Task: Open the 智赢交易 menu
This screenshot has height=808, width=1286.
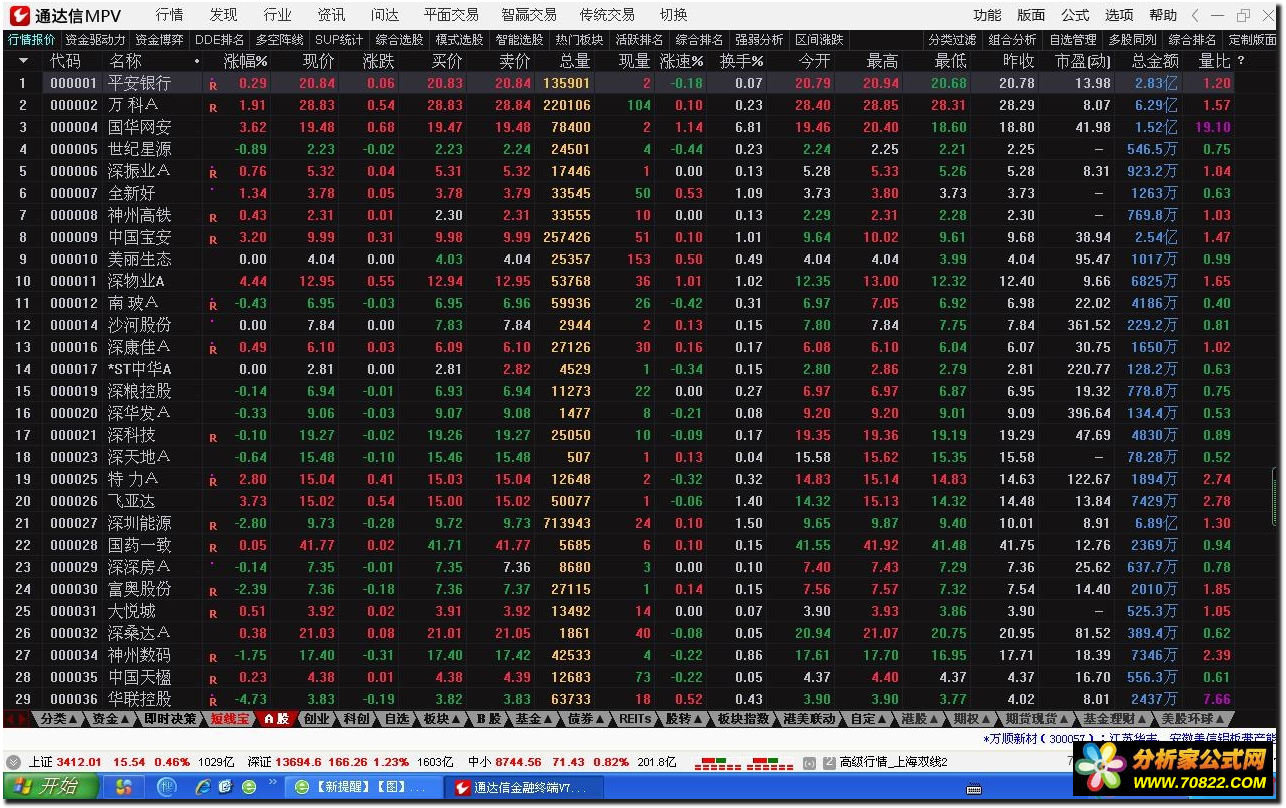Action: [529, 15]
